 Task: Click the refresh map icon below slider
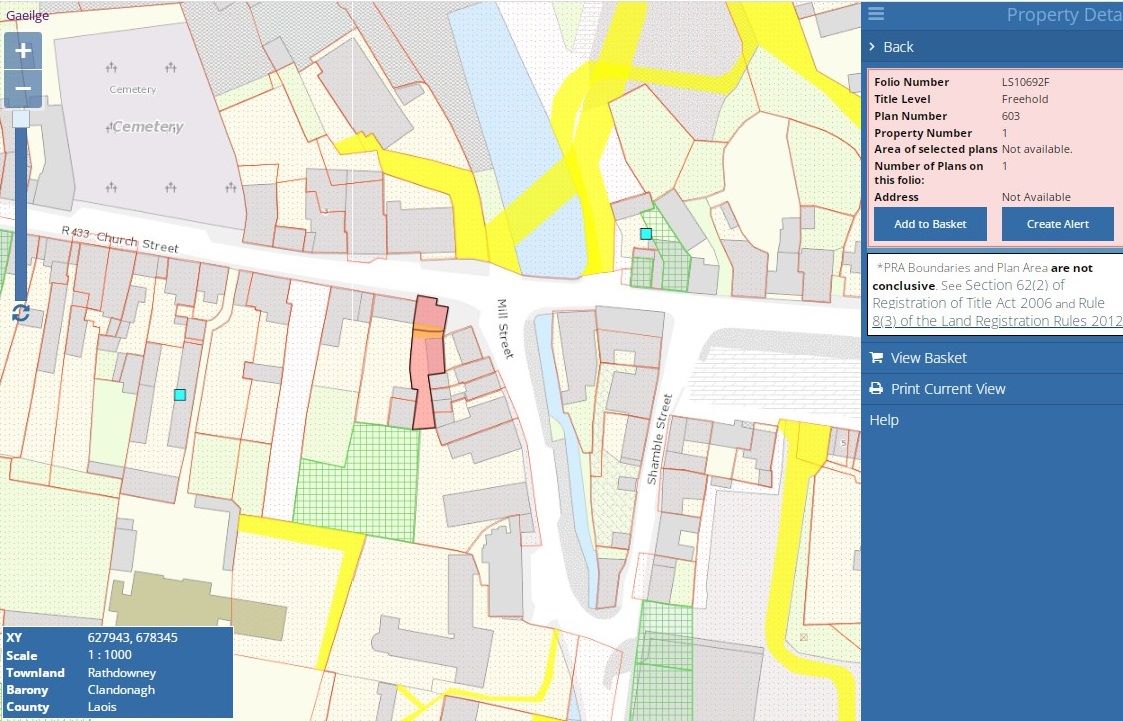point(21,313)
